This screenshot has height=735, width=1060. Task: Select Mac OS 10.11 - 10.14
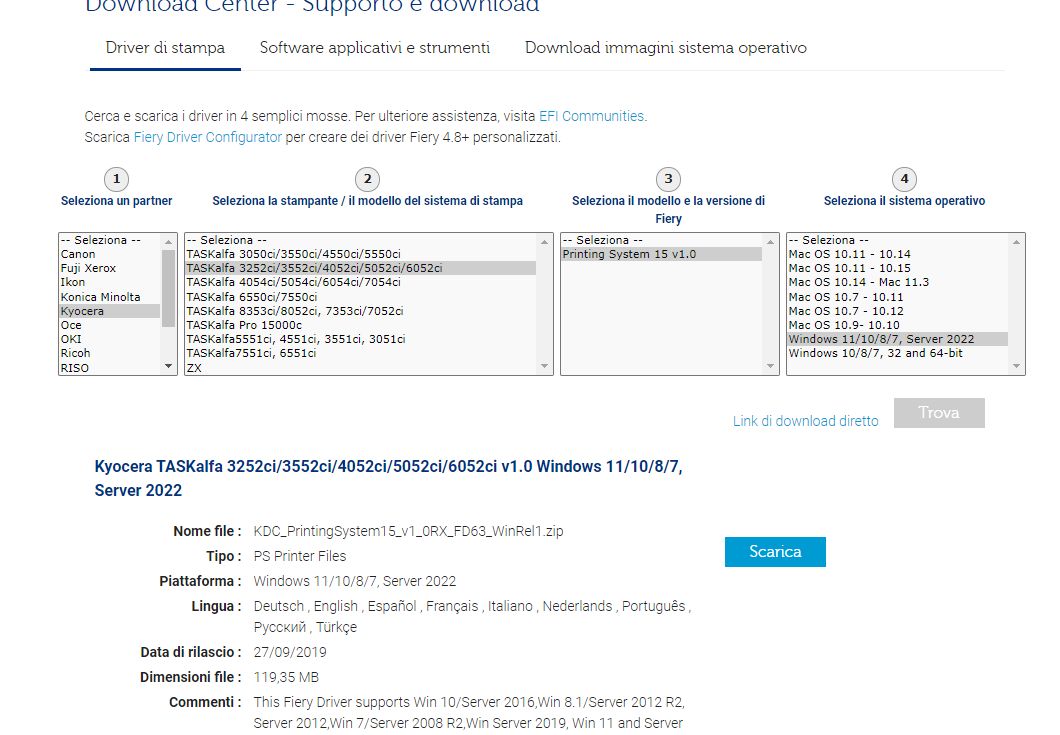tap(898, 254)
